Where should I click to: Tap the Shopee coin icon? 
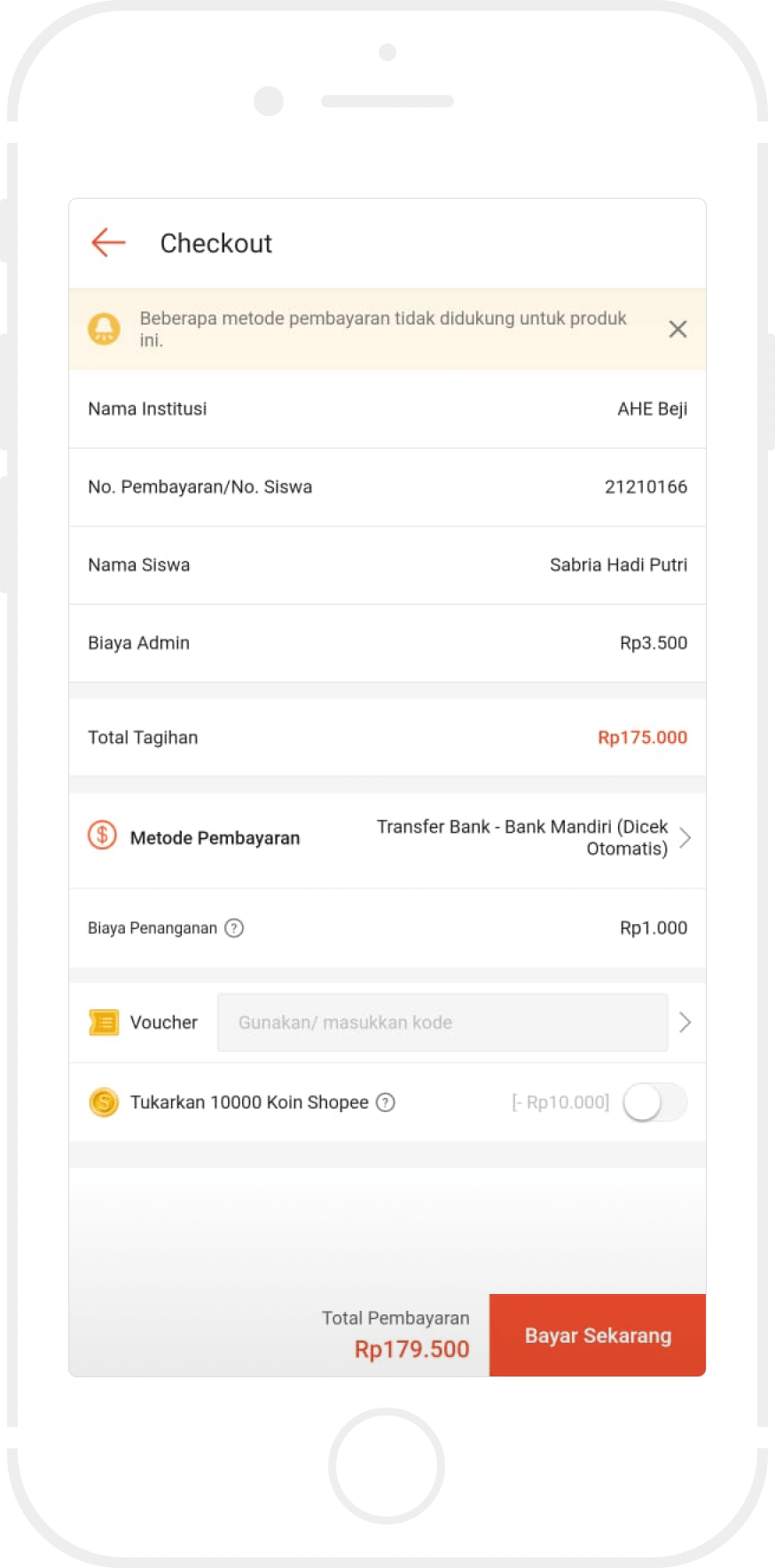tap(104, 1102)
